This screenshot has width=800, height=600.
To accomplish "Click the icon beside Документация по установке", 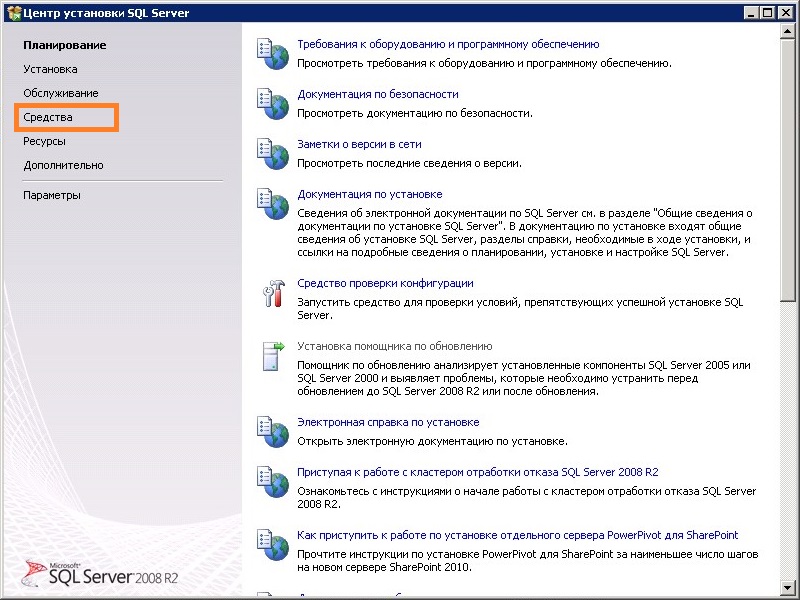I will (x=272, y=202).
